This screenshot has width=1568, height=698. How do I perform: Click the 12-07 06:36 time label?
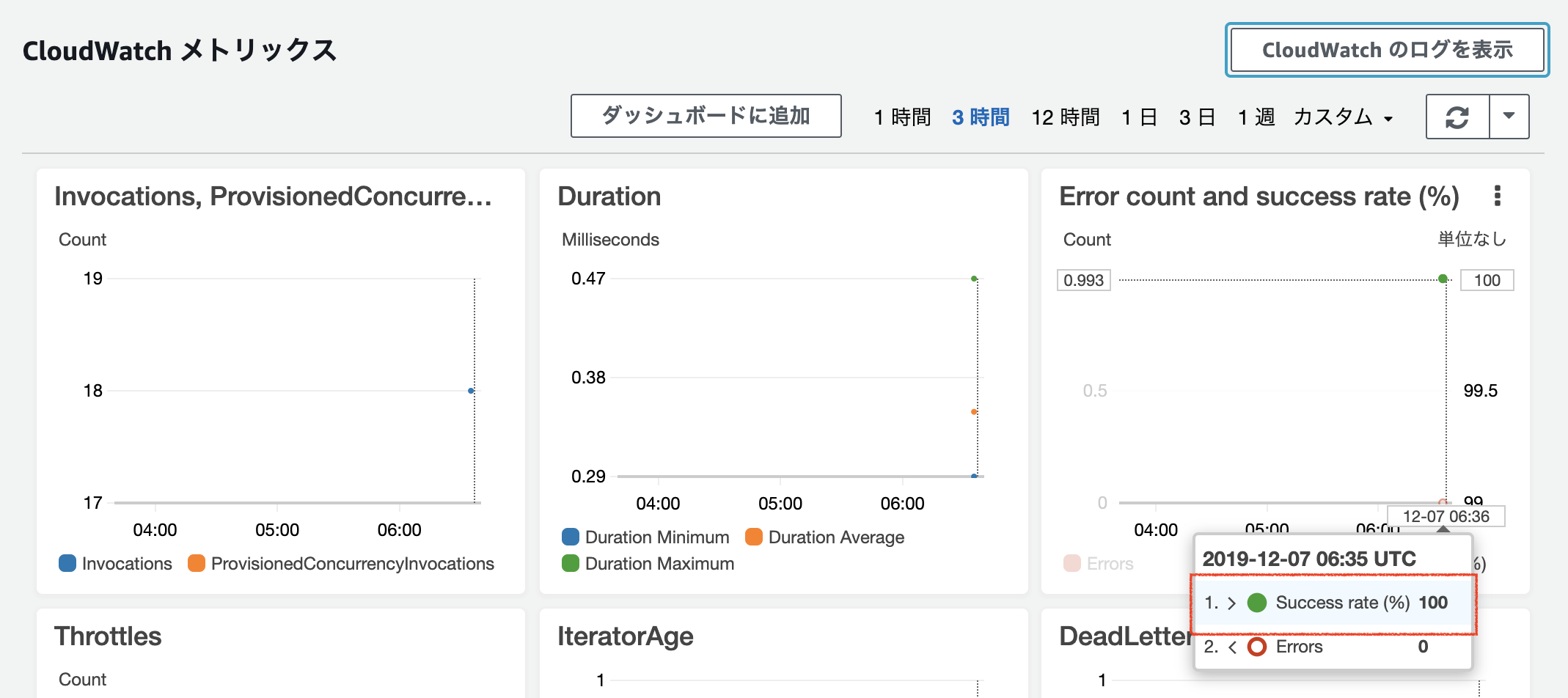[1446, 516]
